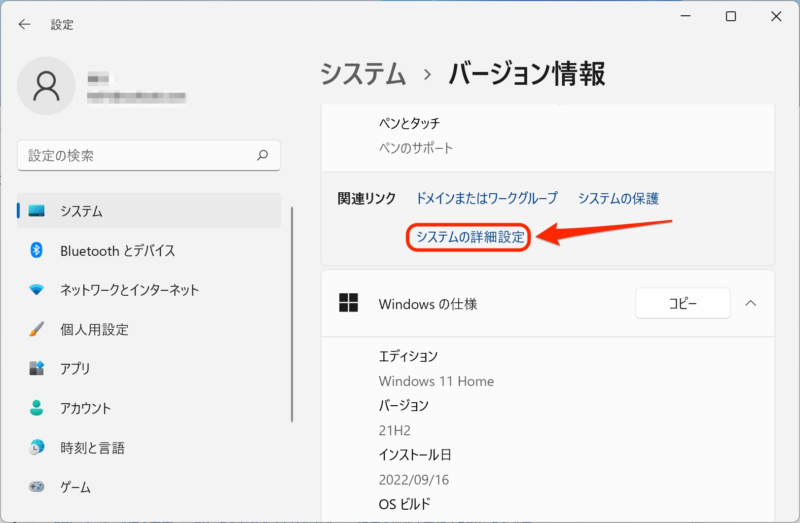Click the エディション label
The image size is (800, 523).
(x=408, y=356)
